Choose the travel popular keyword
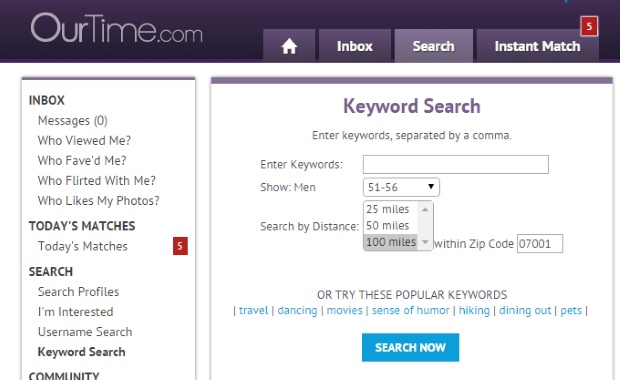This screenshot has height=380, width=620. pos(253,310)
